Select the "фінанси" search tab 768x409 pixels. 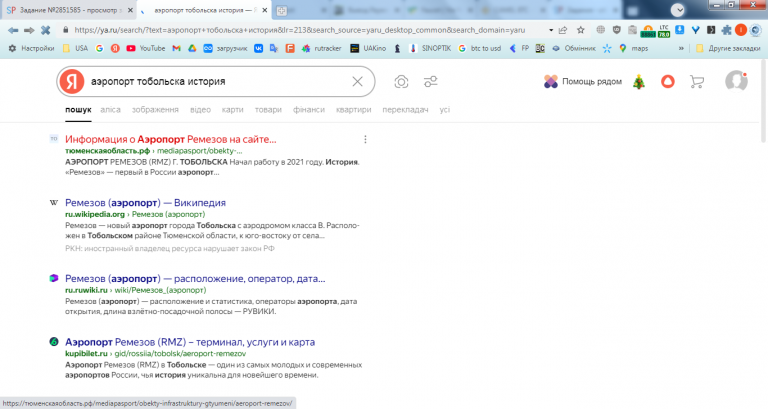click(309, 110)
